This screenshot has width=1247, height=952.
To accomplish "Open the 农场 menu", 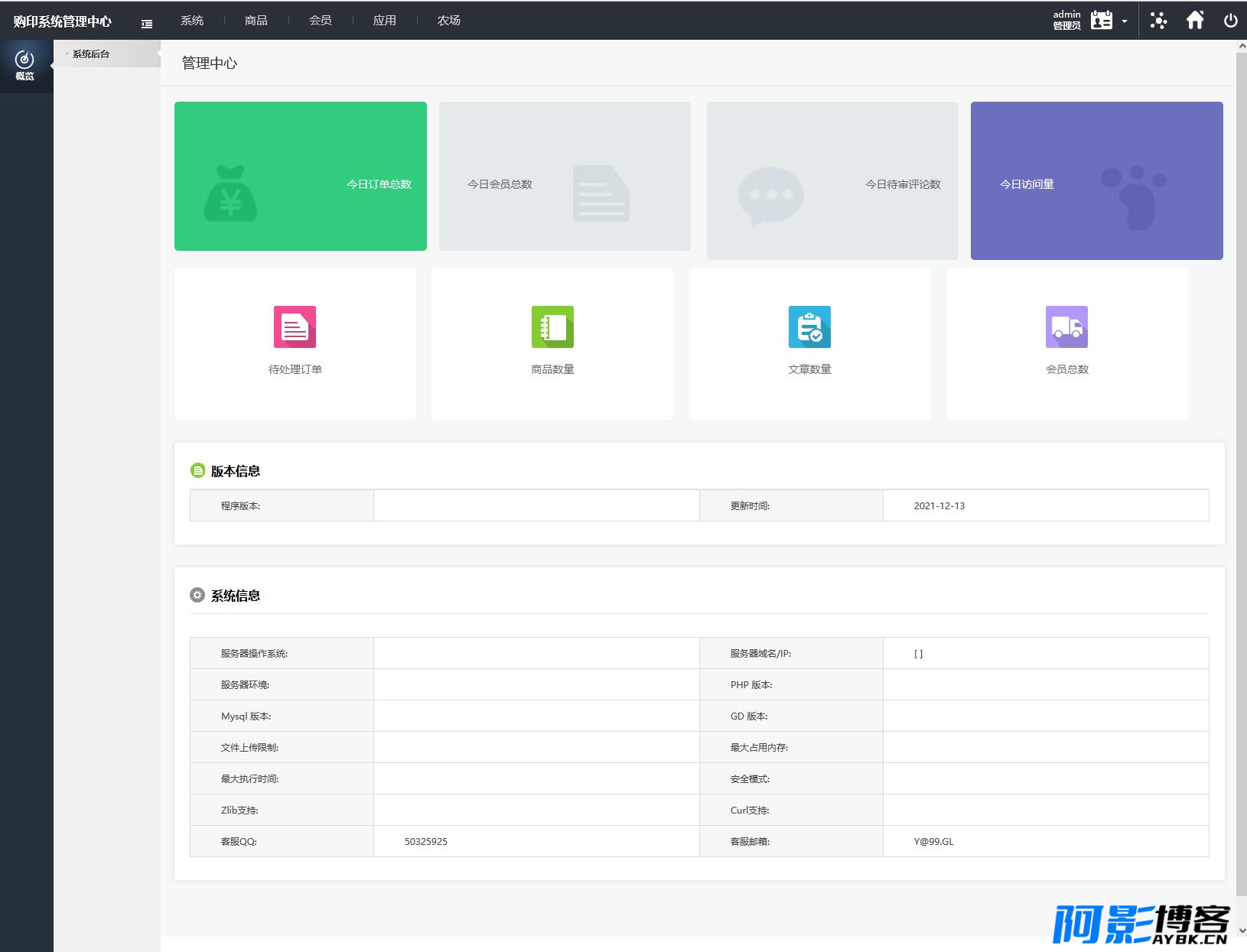I will coord(449,21).
